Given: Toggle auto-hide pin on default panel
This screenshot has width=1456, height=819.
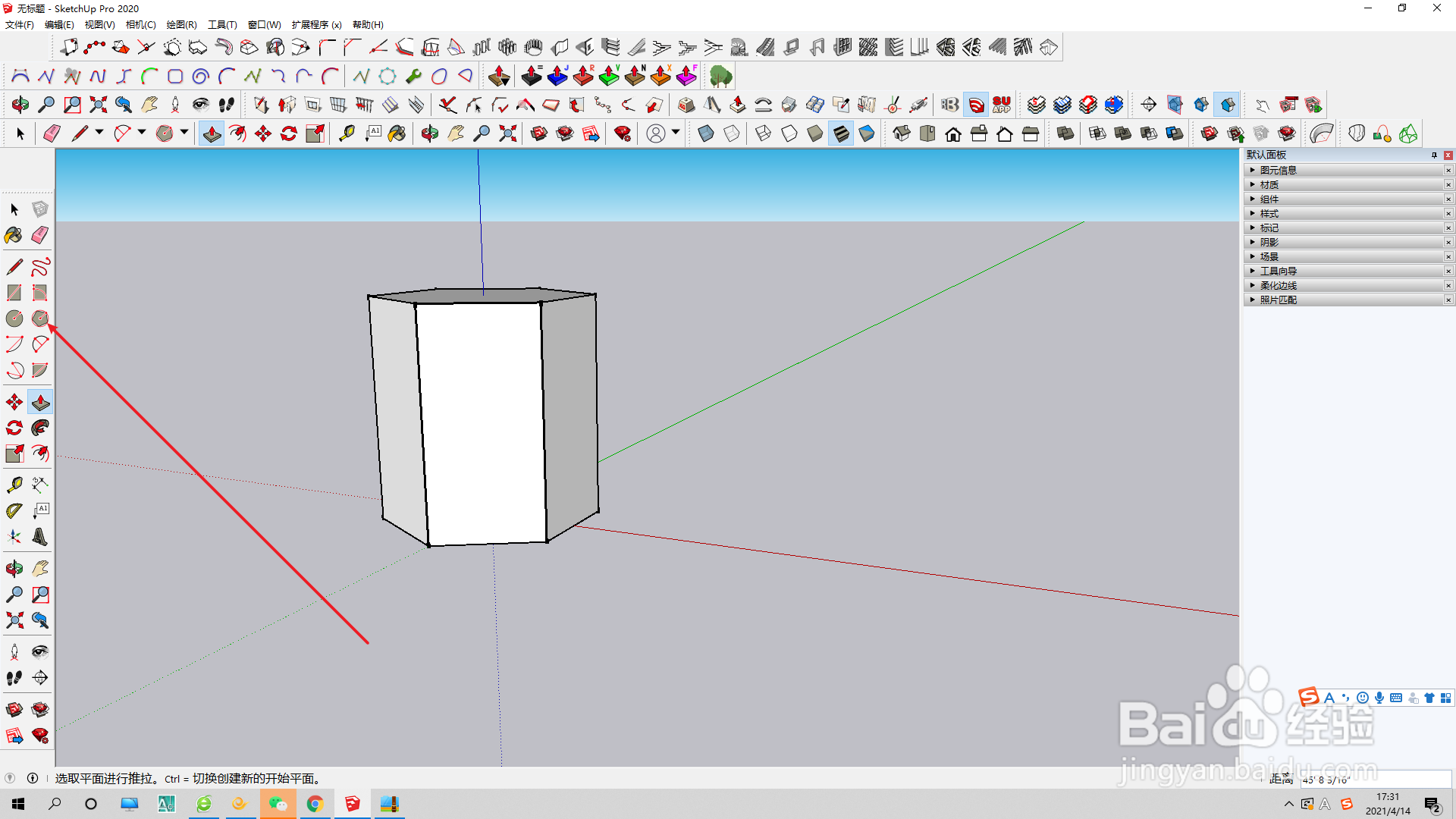Looking at the screenshot, I should pyautogui.click(x=1434, y=155).
